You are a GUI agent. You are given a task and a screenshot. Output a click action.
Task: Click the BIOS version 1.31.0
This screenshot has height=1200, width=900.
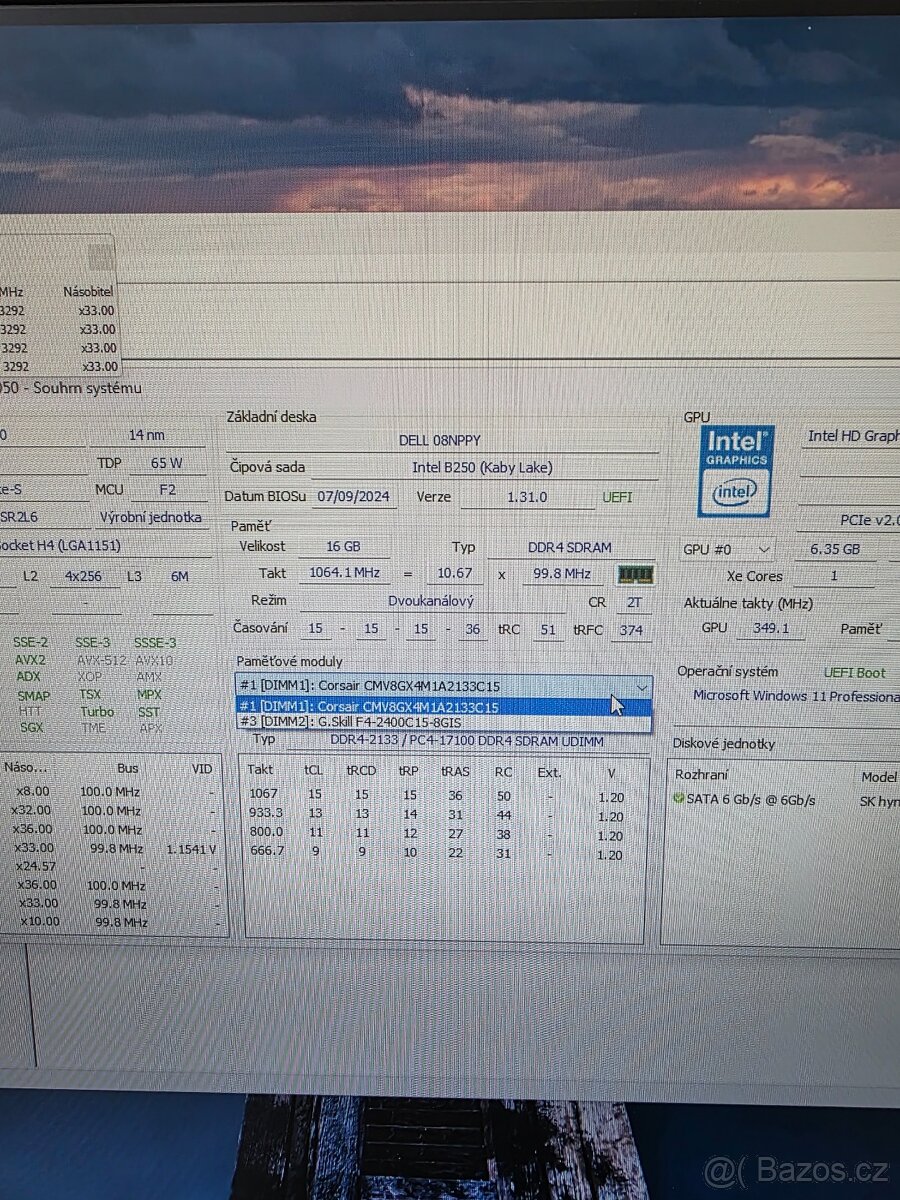525,496
